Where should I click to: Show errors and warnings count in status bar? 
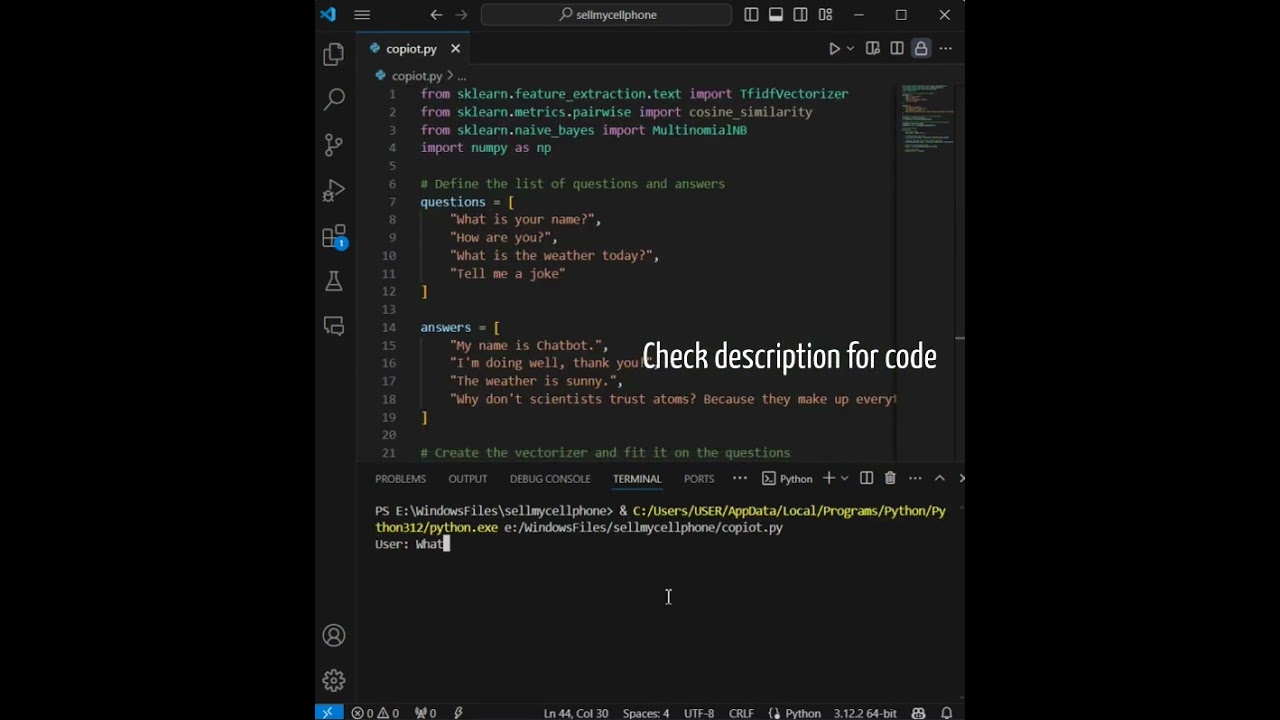[375, 713]
